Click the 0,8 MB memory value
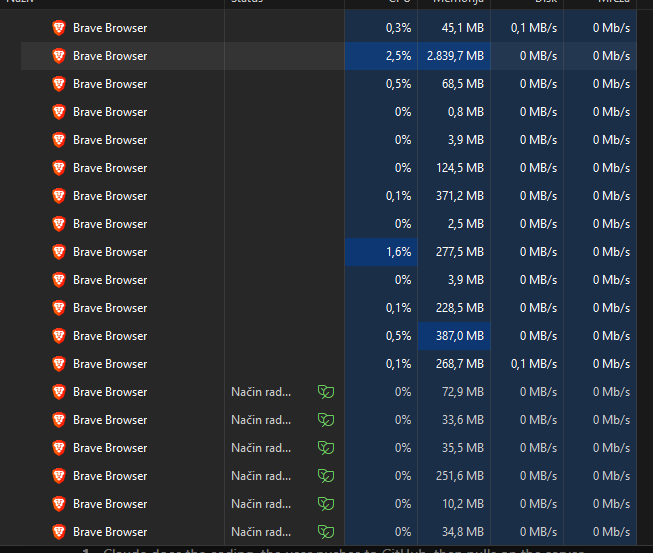653x553 pixels. 466,112
